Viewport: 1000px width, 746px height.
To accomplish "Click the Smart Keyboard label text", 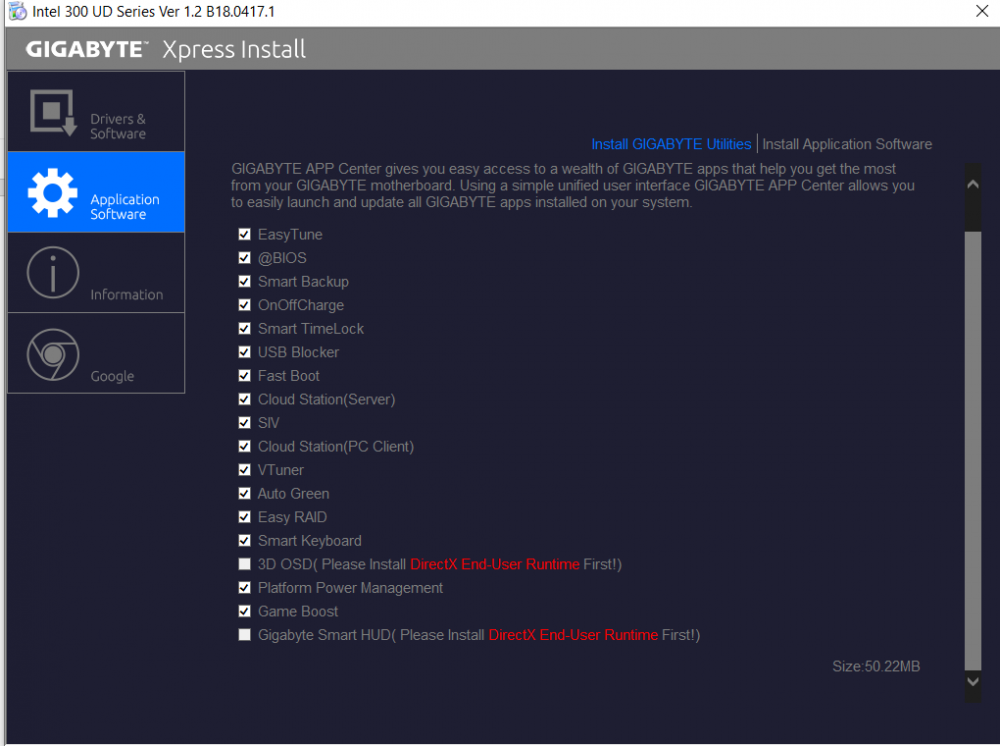I will (x=310, y=541).
